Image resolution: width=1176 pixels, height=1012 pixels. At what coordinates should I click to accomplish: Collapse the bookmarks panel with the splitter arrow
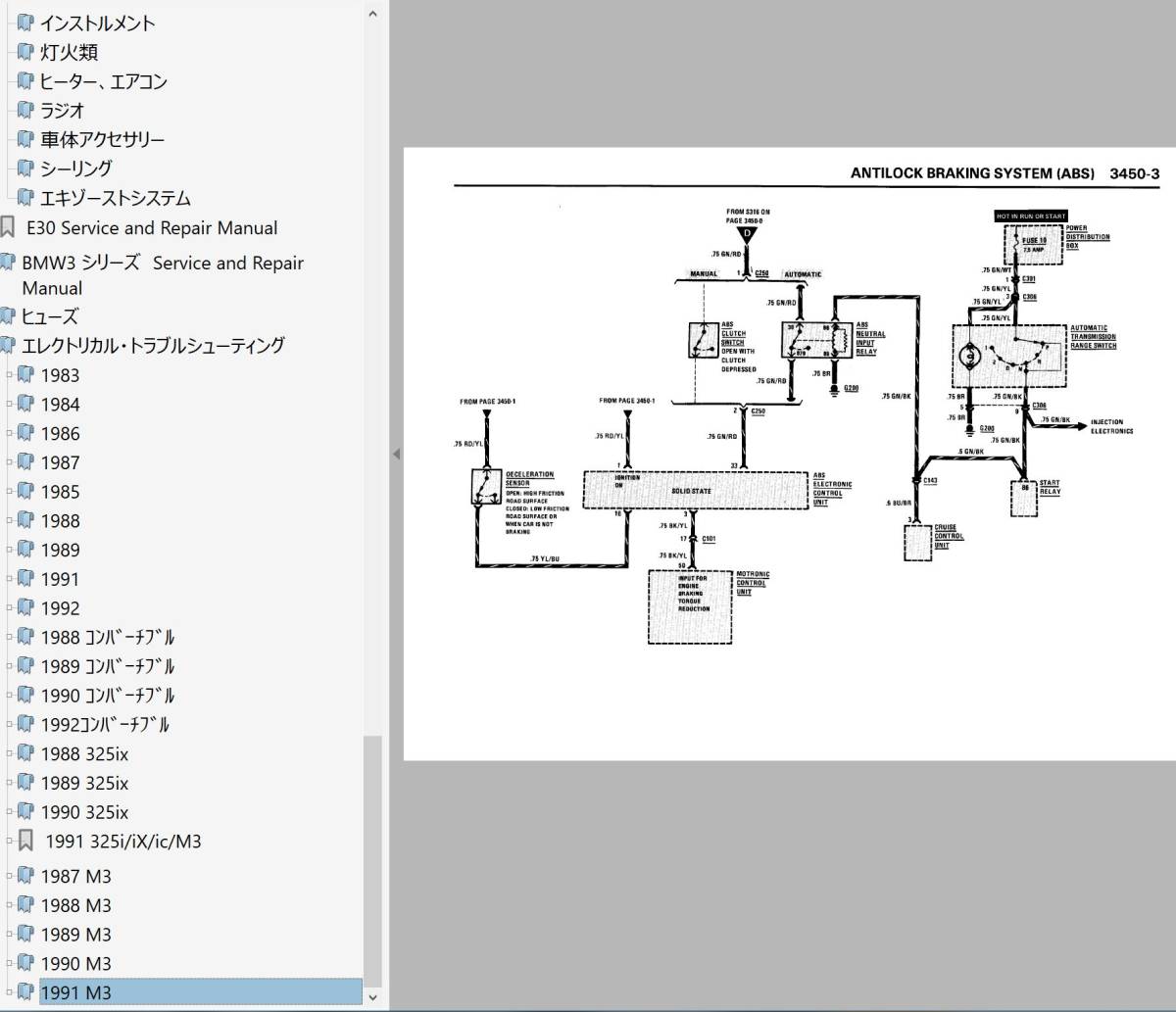coord(396,454)
